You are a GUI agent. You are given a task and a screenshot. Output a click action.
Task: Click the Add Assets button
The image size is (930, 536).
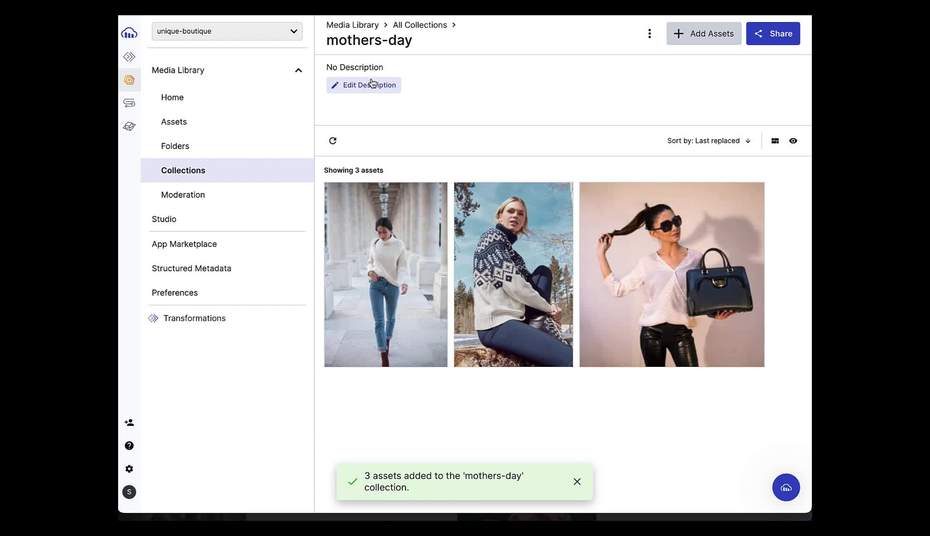[703, 34]
